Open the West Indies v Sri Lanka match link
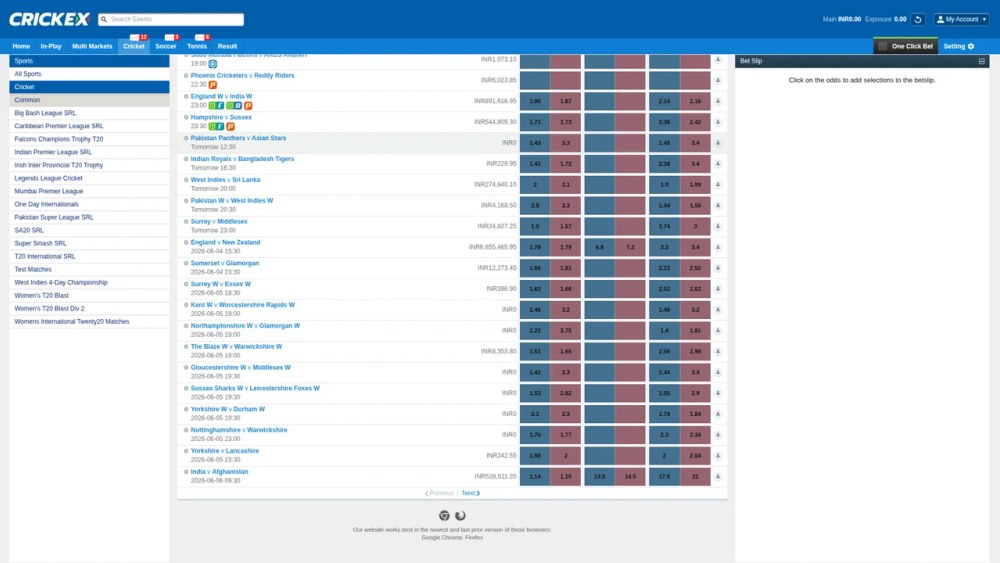1000x563 pixels. tap(225, 180)
